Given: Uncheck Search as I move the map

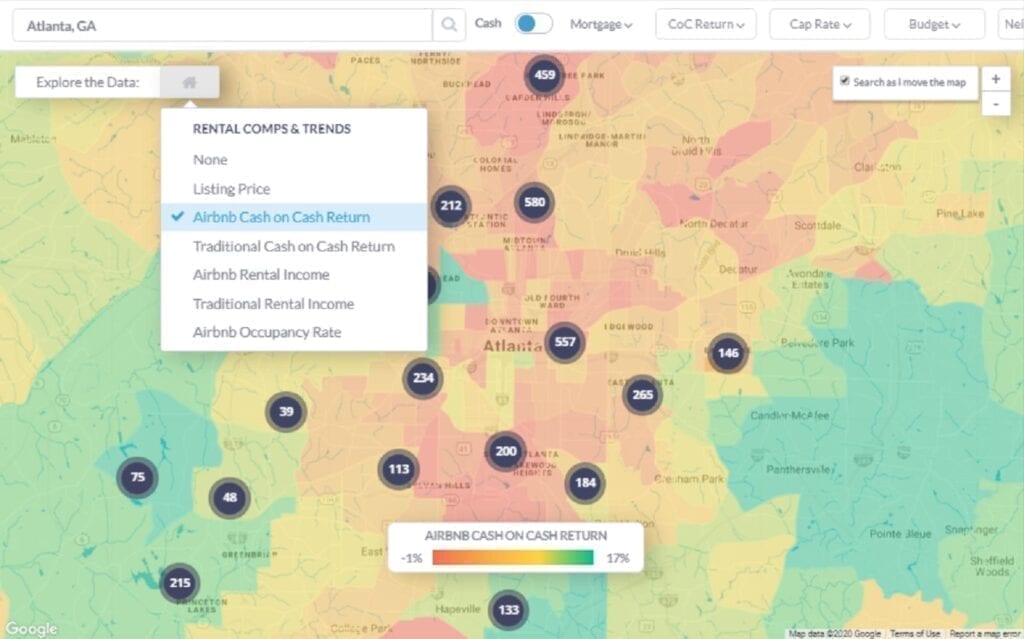Looking at the screenshot, I should coord(845,82).
